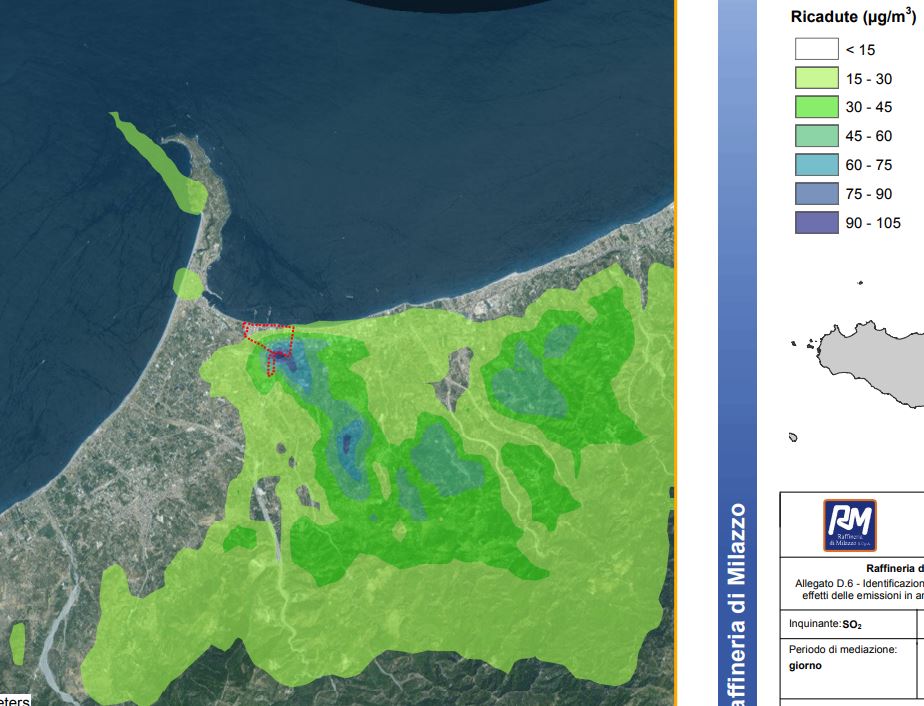Click the tiny island dot above the Sicily inset
The width and height of the screenshot is (924, 706).
pyautogui.click(x=860, y=284)
